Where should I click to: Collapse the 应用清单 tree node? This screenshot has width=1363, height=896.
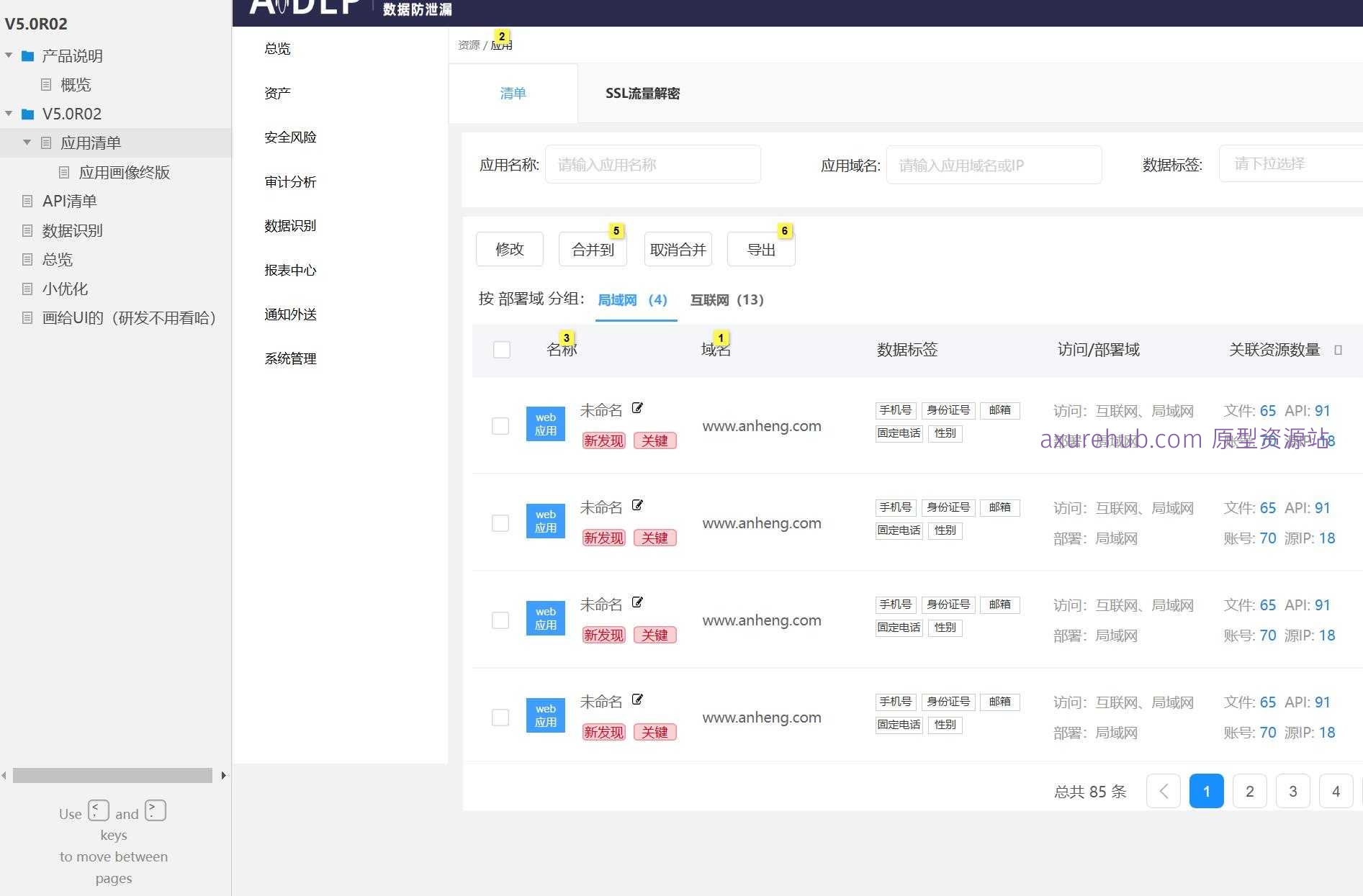[x=27, y=142]
